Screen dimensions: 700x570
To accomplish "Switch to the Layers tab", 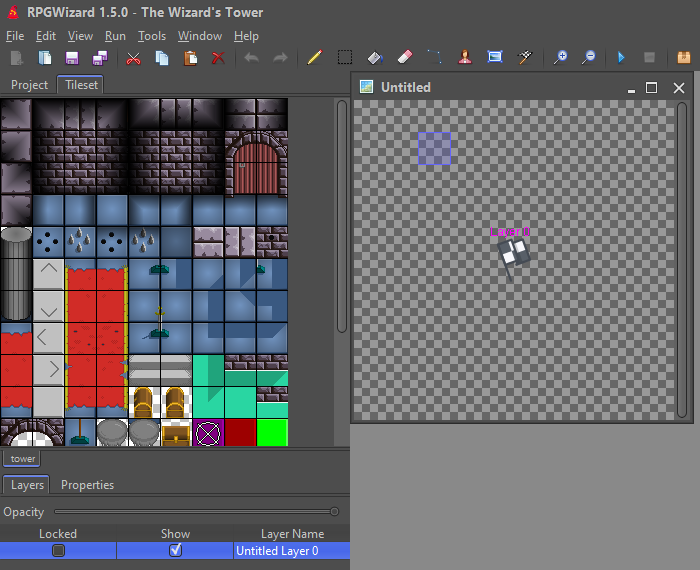I will coord(27,485).
